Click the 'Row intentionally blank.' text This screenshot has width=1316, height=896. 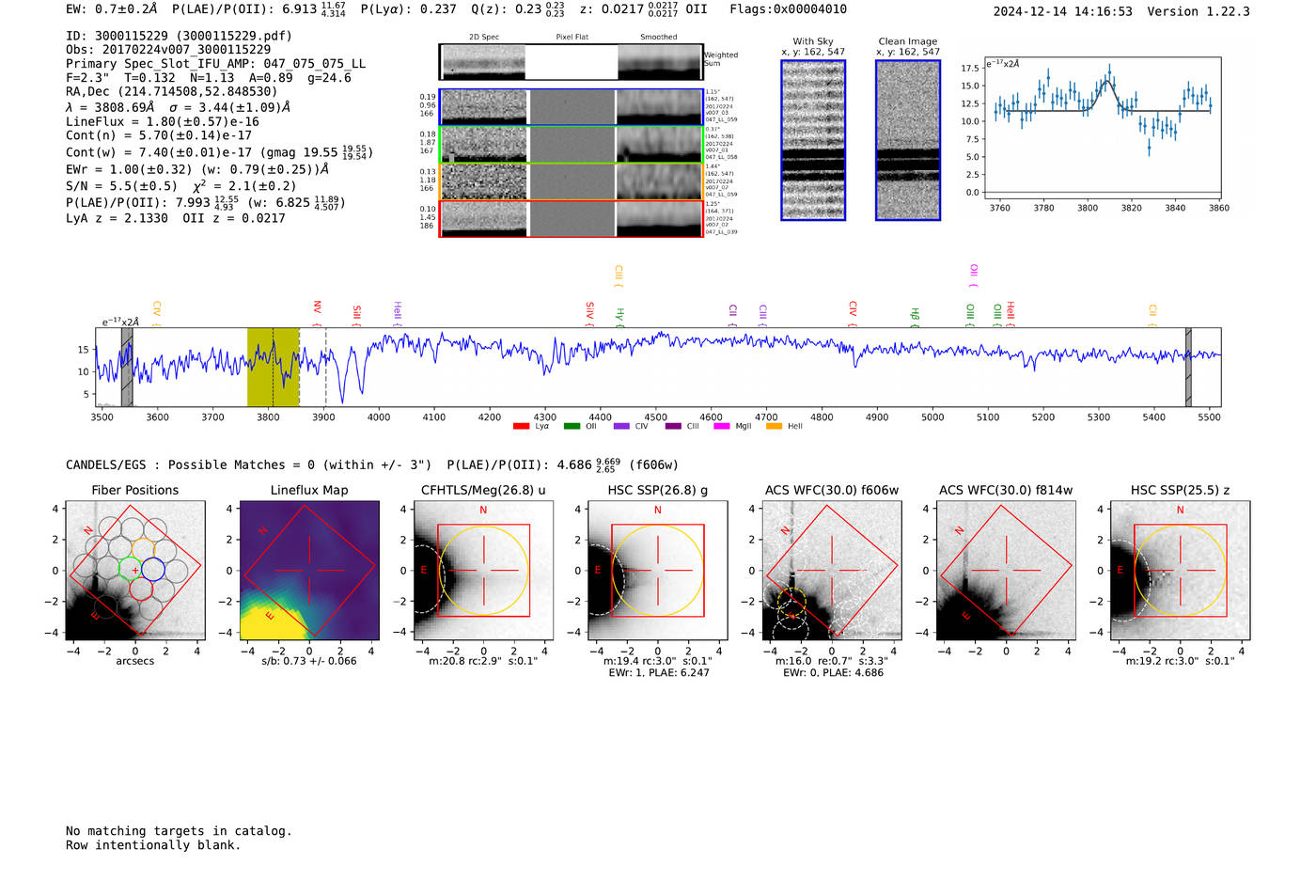pyautogui.click(x=153, y=845)
